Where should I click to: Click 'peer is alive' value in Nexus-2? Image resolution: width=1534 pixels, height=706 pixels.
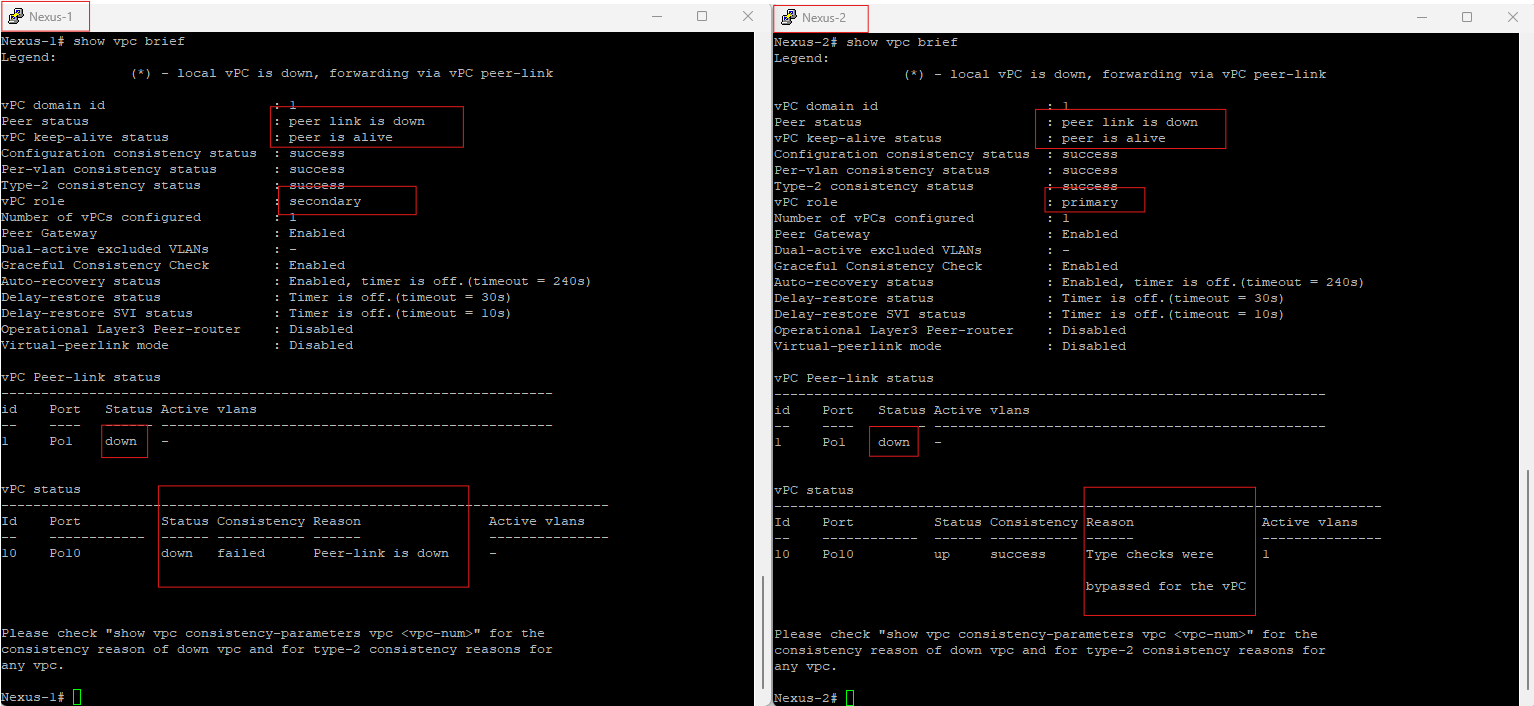click(1114, 138)
